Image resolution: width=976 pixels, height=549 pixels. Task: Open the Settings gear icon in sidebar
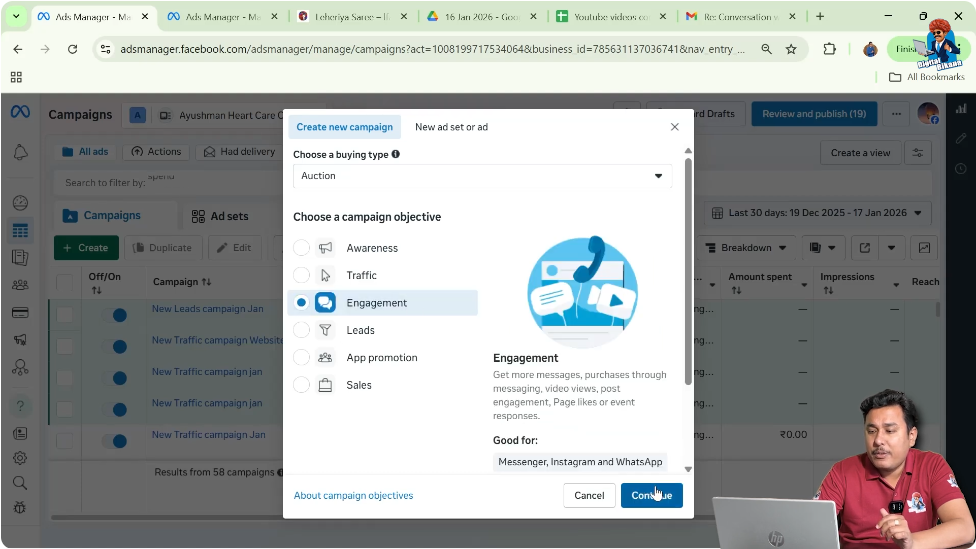coord(20,458)
